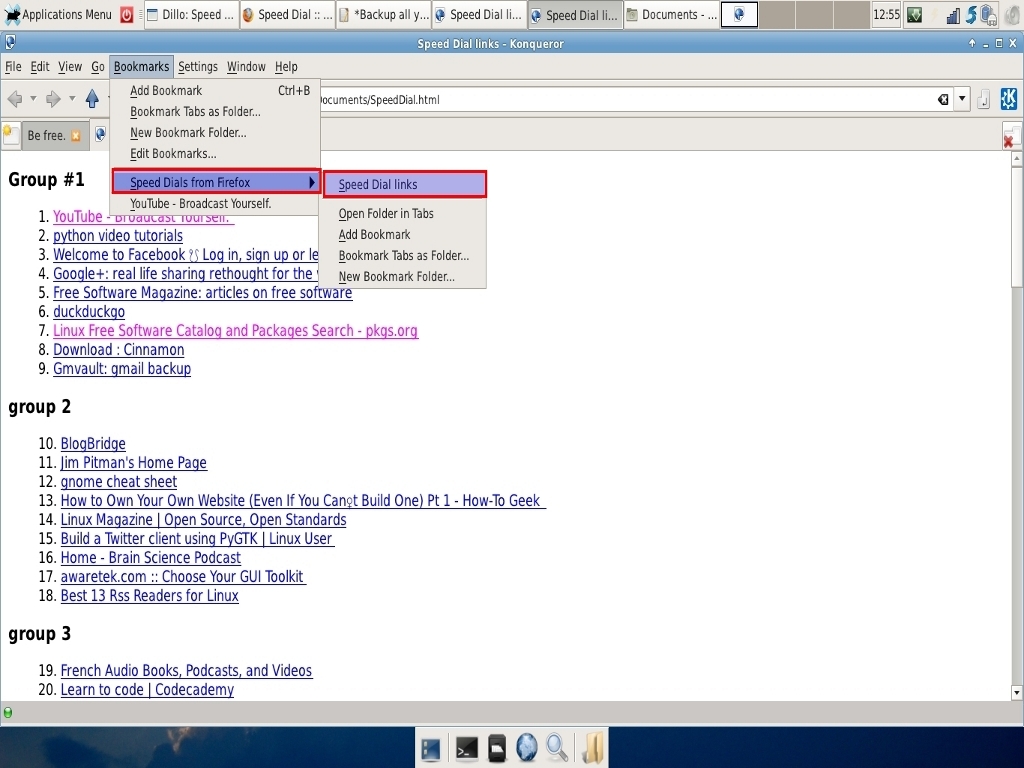Switch to Documents taskbar window

[671, 15]
